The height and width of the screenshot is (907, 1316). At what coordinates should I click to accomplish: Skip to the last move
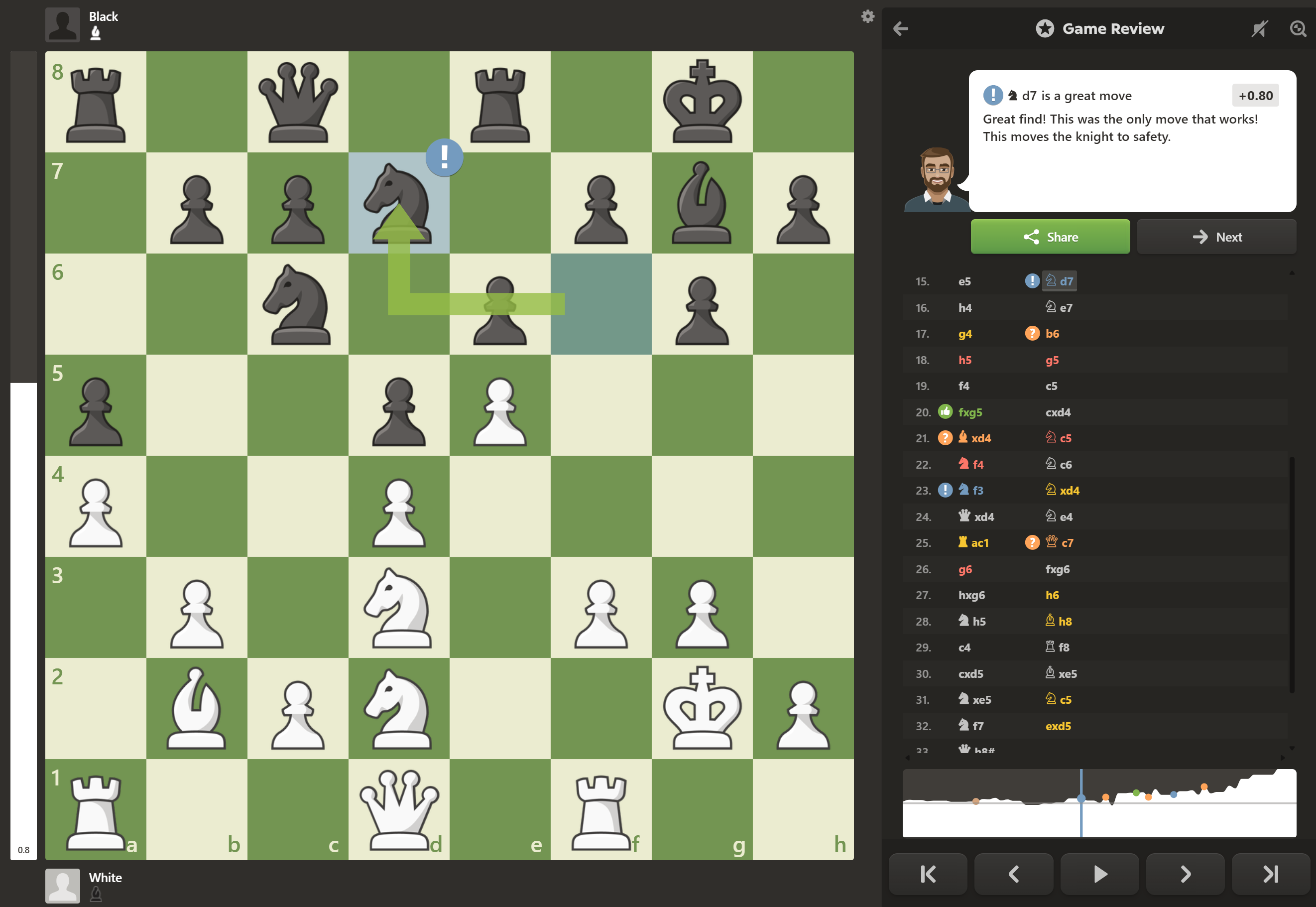[1270, 874]
